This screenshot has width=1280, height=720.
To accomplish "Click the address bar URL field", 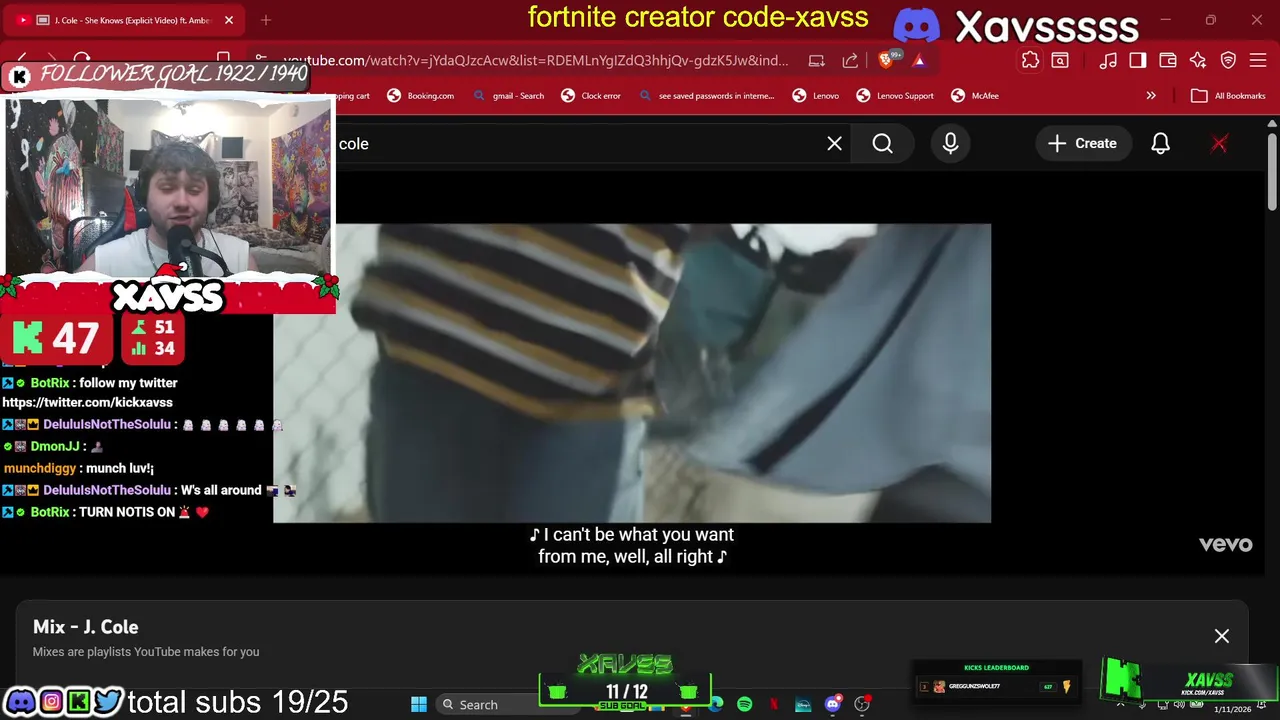I will pos(535,60).
